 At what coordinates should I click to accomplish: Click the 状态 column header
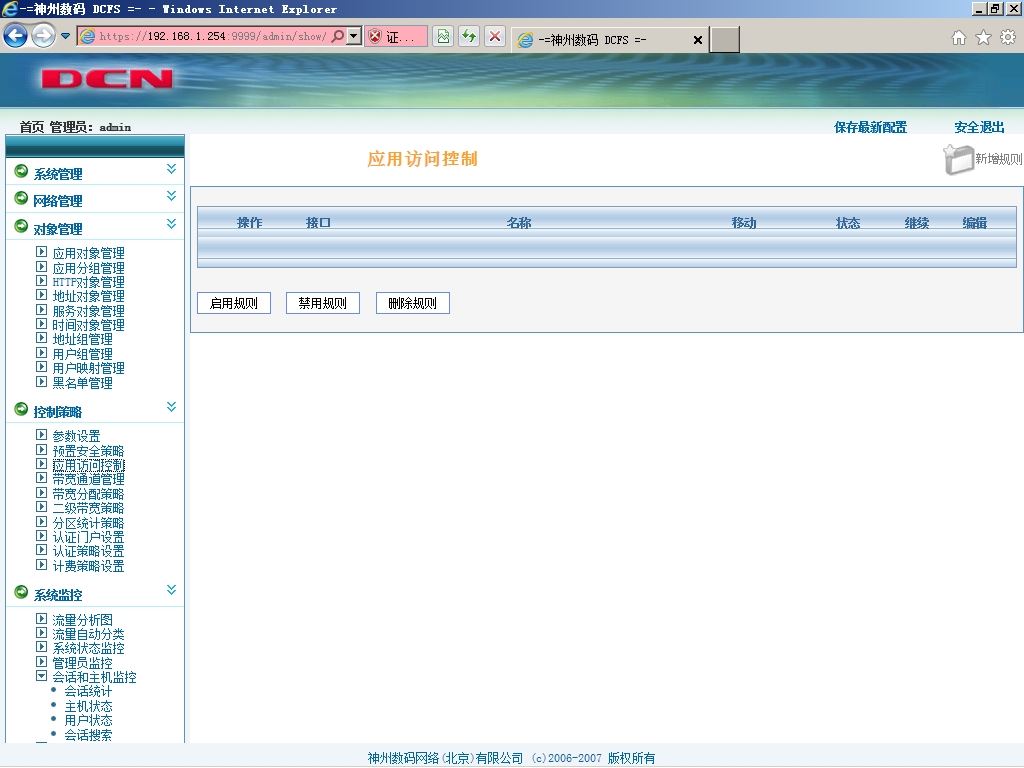pos(848,223)
